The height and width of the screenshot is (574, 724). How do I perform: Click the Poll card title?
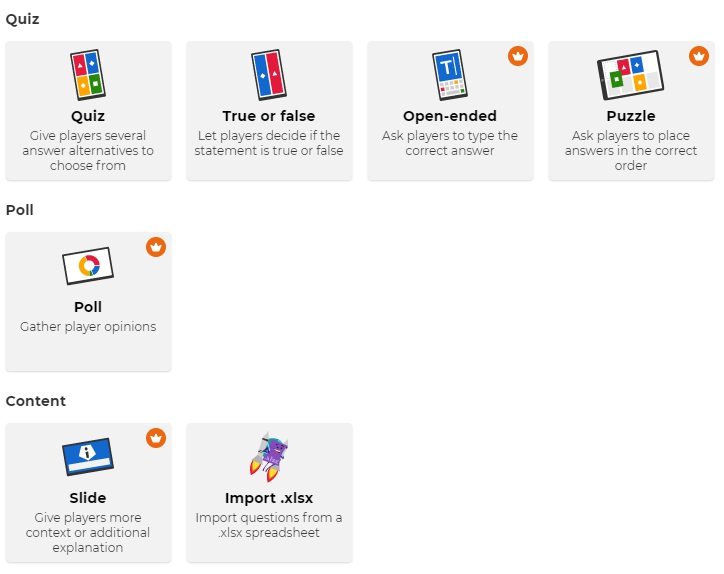coord(88,307)
